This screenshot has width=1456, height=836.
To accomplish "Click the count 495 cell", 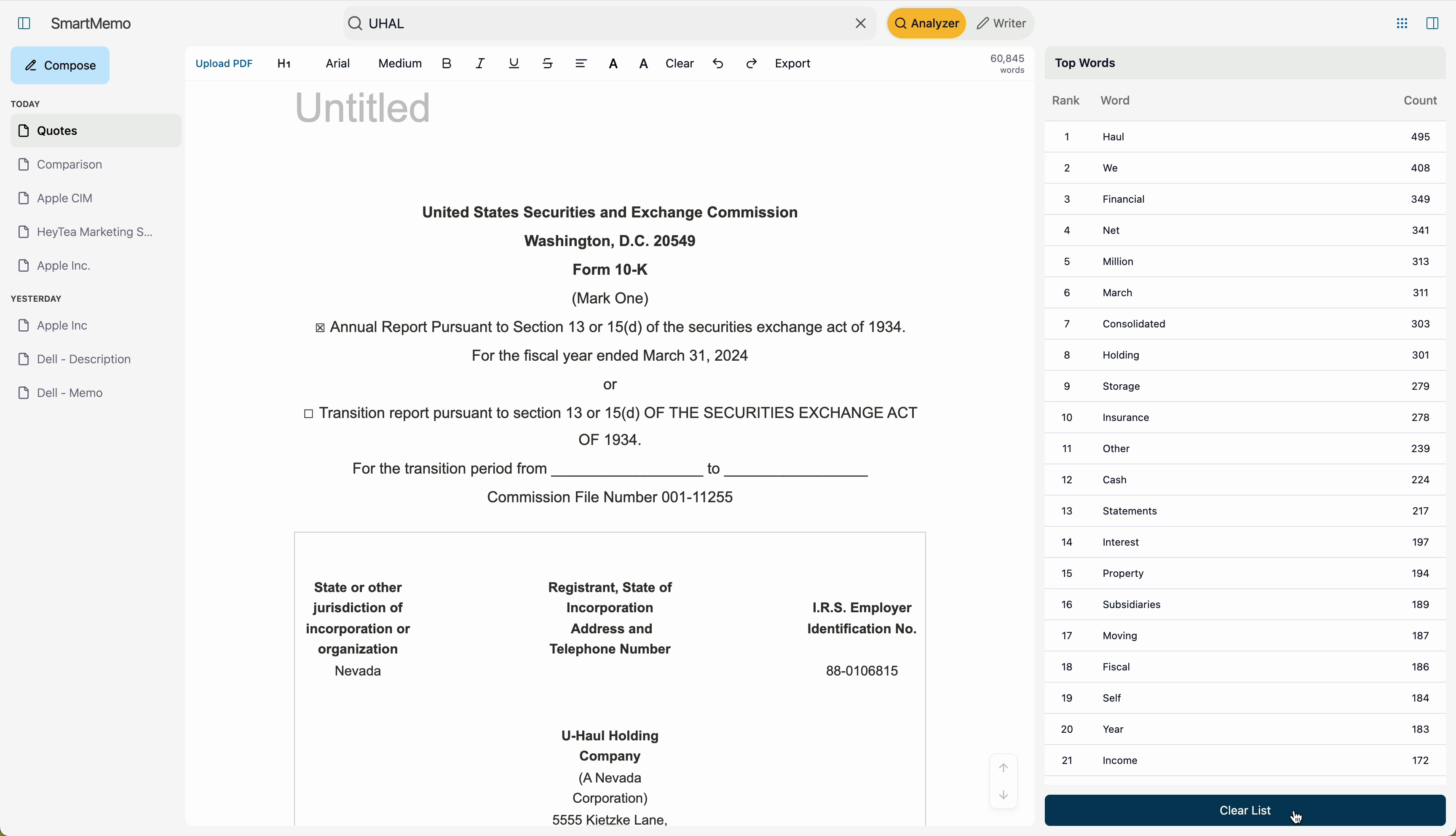I will coord(1420,137).
